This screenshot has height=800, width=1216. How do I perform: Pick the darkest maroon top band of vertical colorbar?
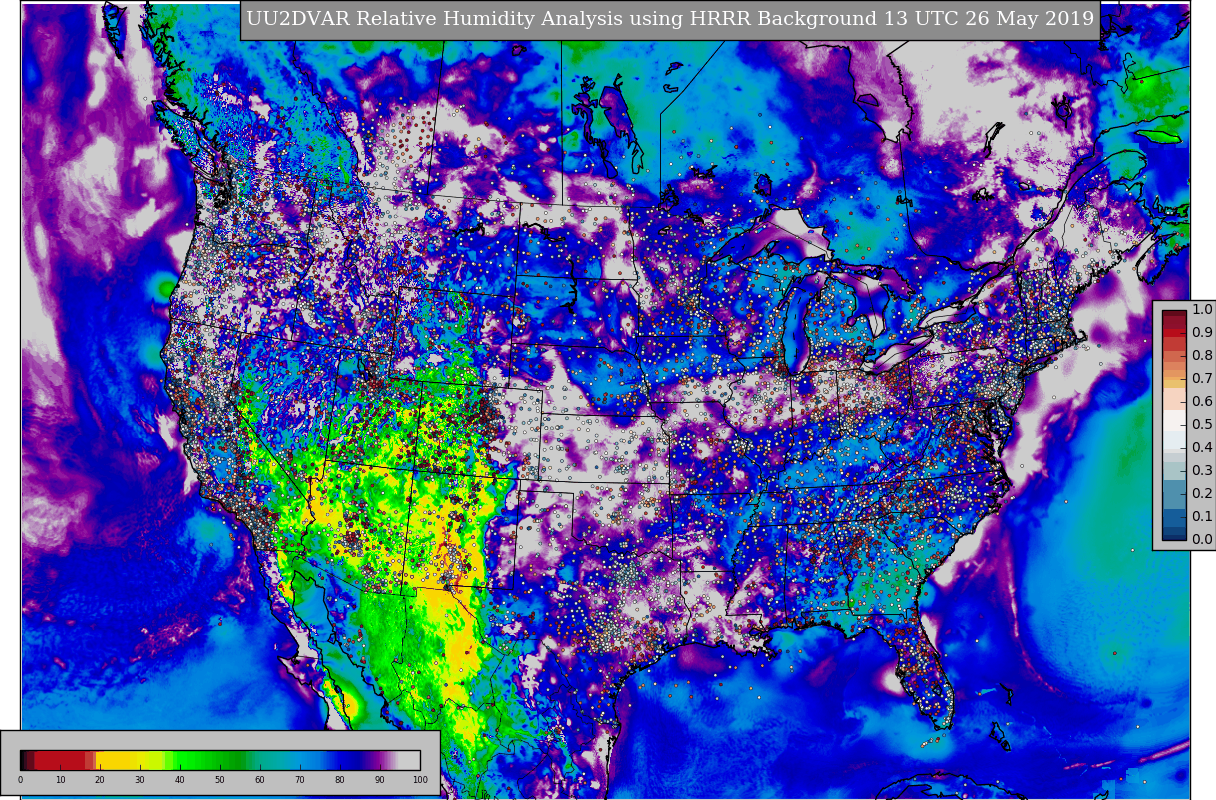(1174, 313)
